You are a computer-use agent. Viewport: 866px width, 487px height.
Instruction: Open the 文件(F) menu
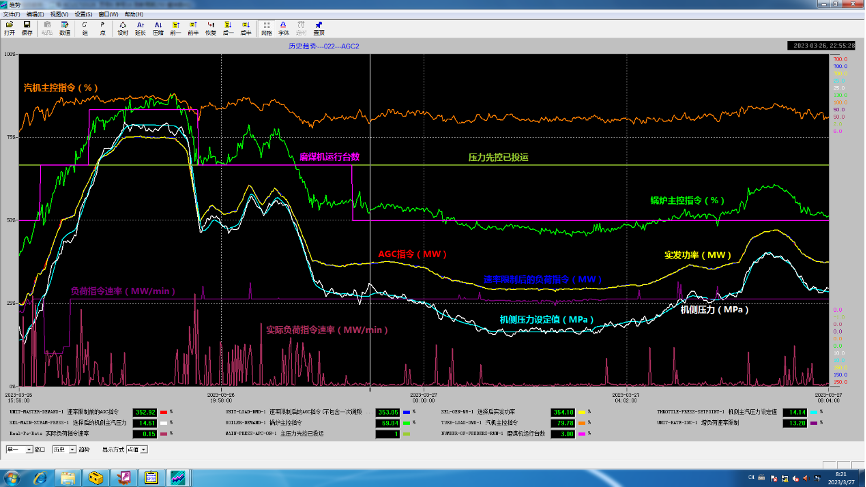[x=9, y=15]
